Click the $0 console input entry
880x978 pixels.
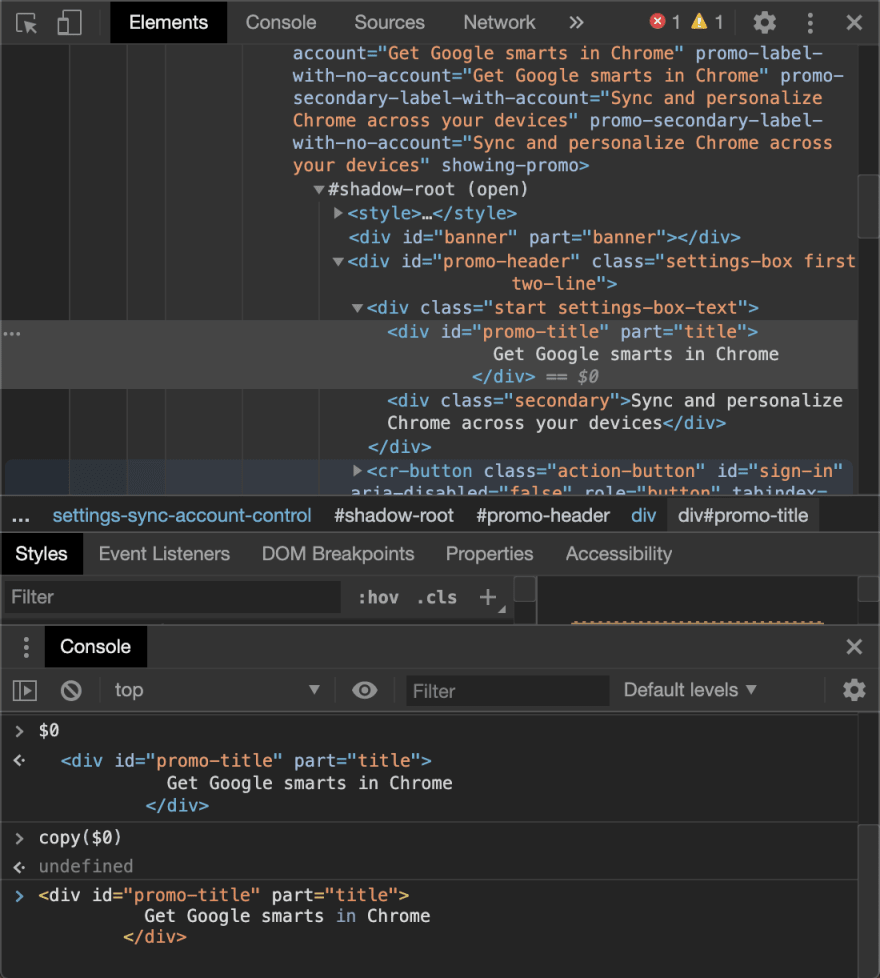(49, 730)
